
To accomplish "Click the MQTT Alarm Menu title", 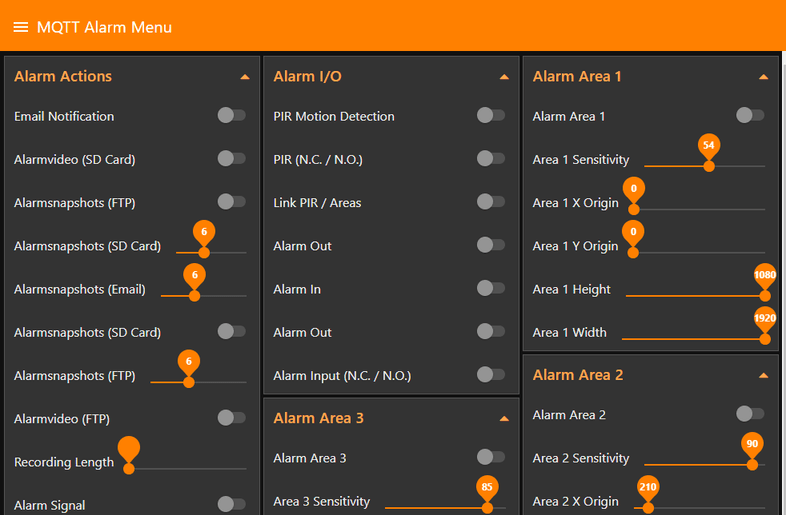I will click(x=104, y=27).
